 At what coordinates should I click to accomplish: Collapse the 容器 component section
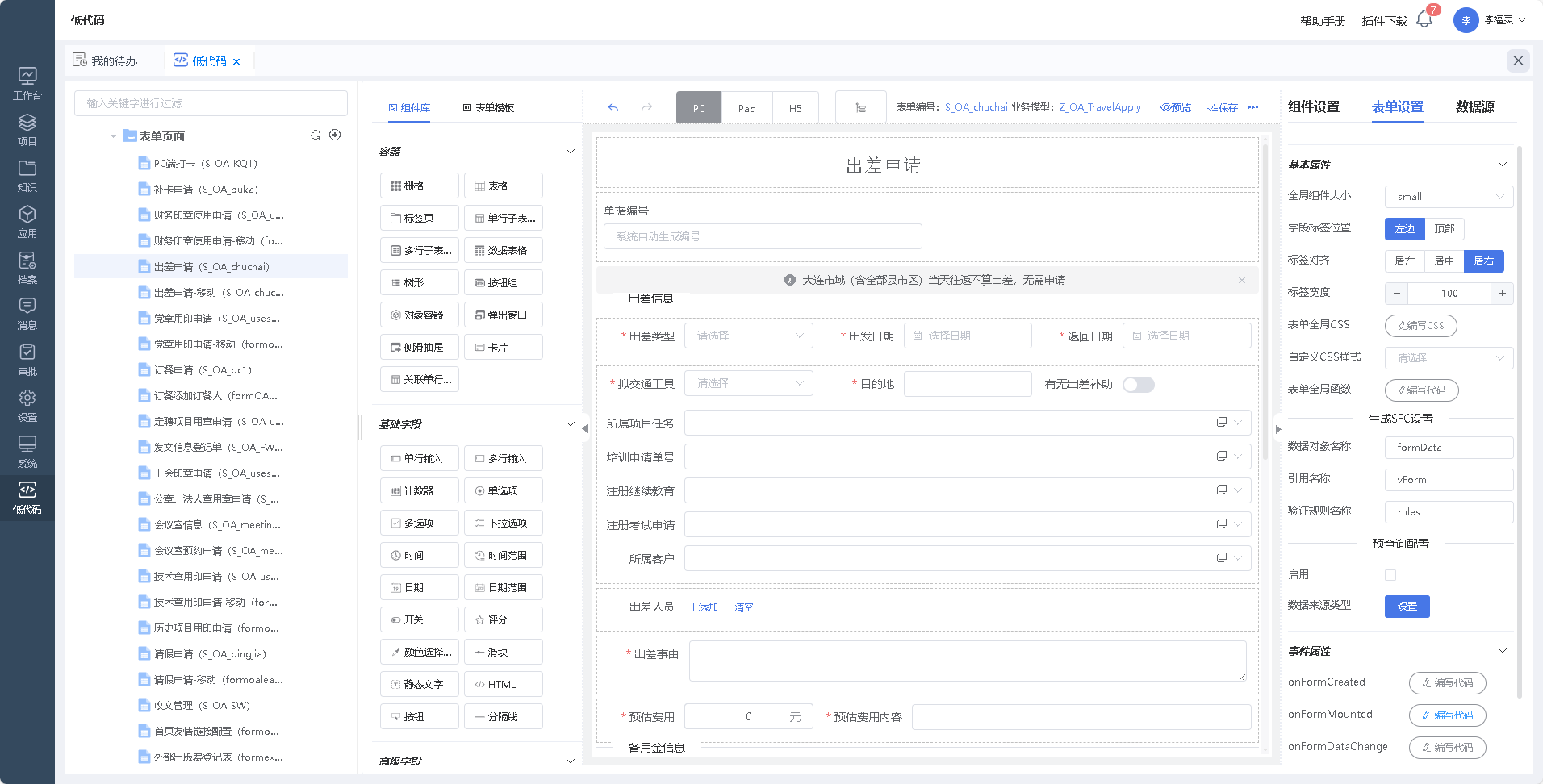[570, 152]
